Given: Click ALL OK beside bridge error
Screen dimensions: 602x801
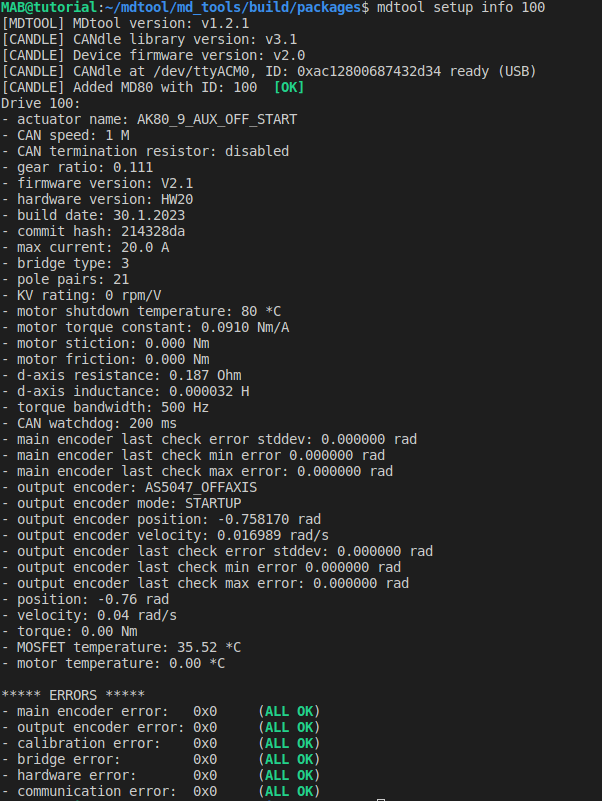Looking at the screenshot, I should [x=289, y=759].
